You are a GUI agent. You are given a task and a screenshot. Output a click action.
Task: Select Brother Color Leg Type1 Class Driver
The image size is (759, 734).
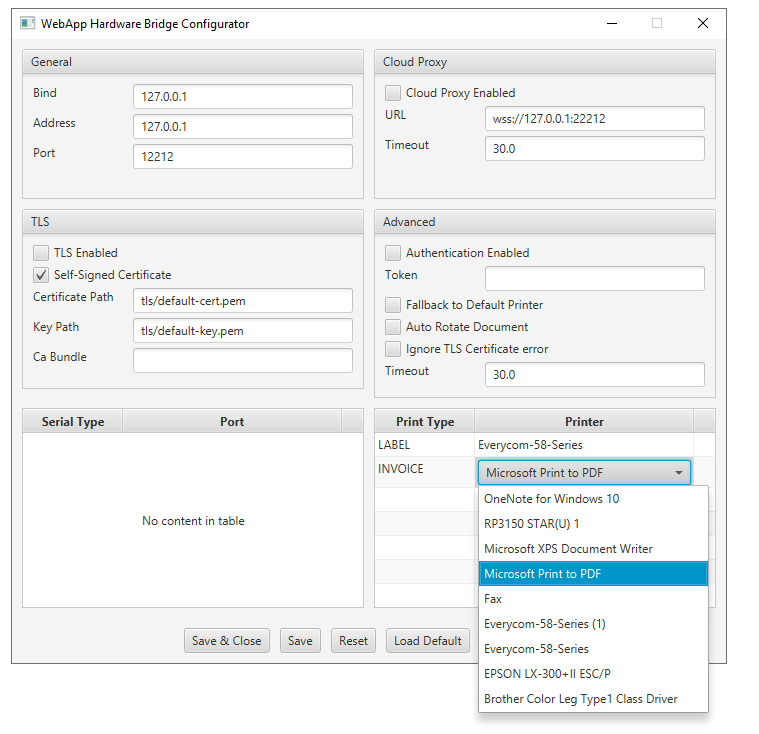coord(593,699)
